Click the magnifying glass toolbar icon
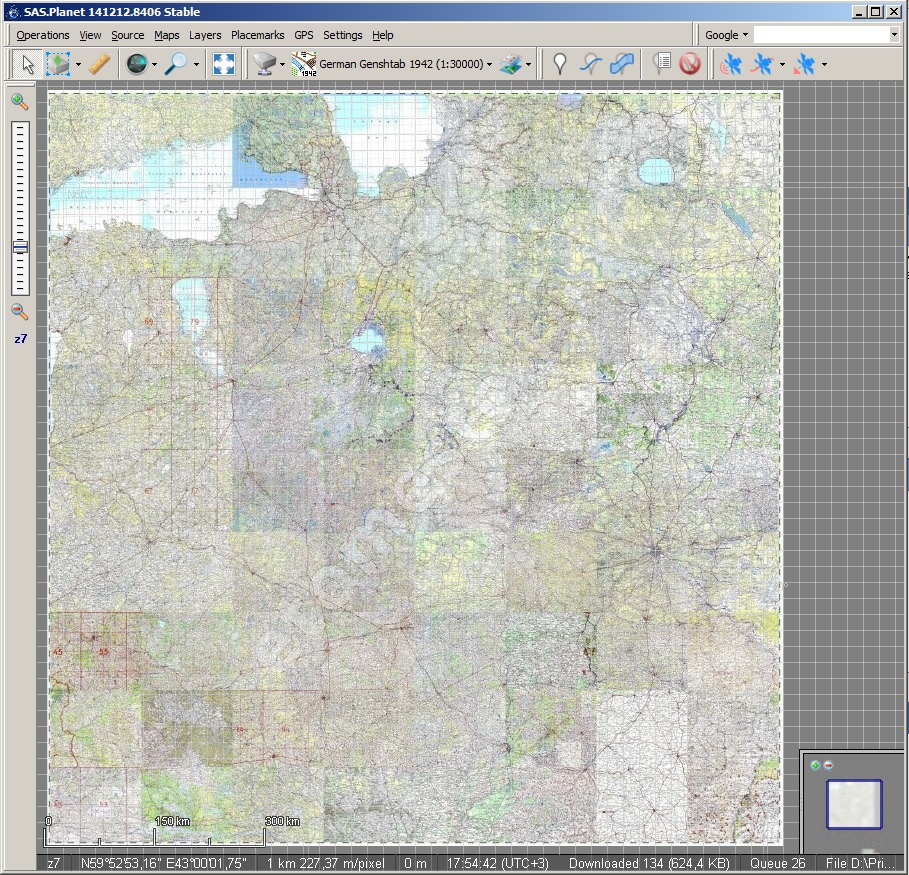 176,64
